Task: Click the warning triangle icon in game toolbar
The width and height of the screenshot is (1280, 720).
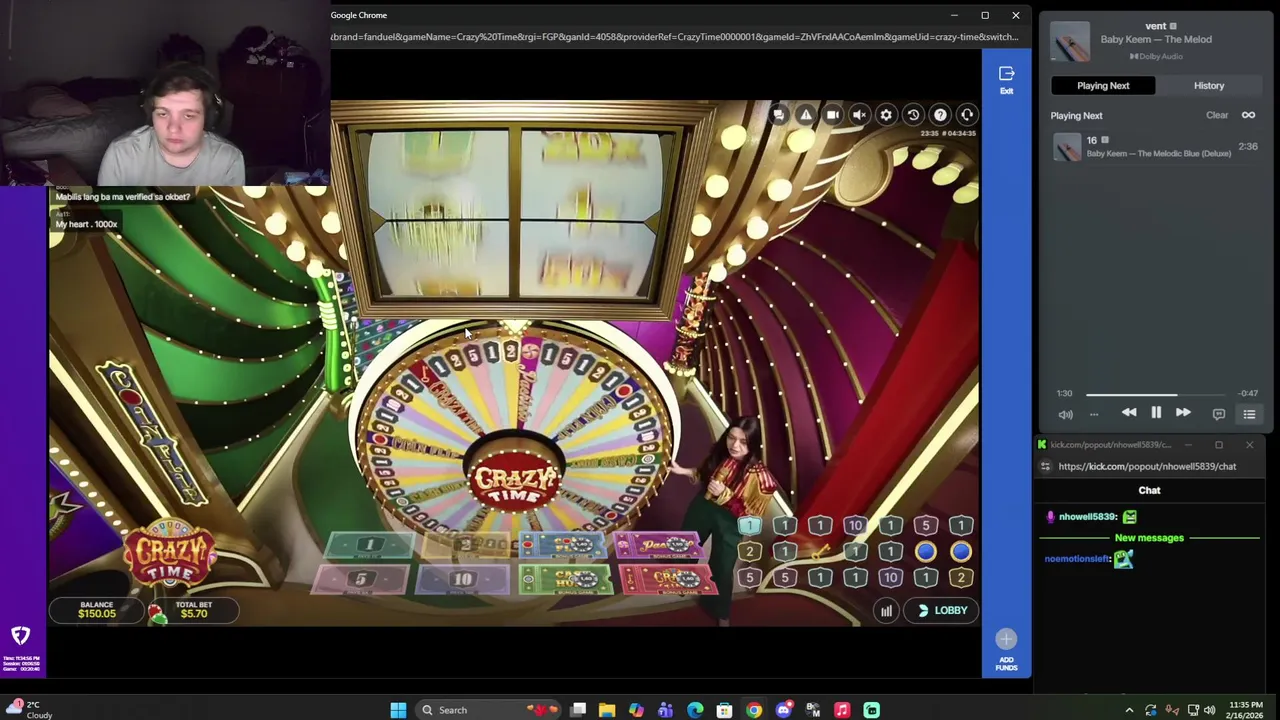Action: pos(806,115)
